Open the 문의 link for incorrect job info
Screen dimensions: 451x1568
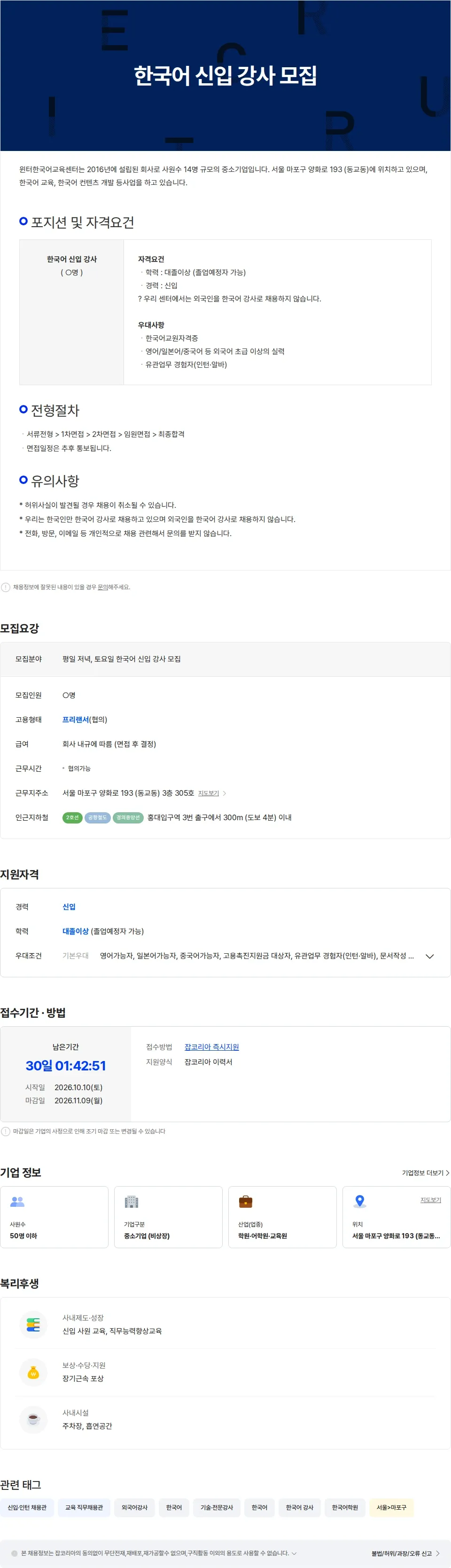[x=103, y=587]
